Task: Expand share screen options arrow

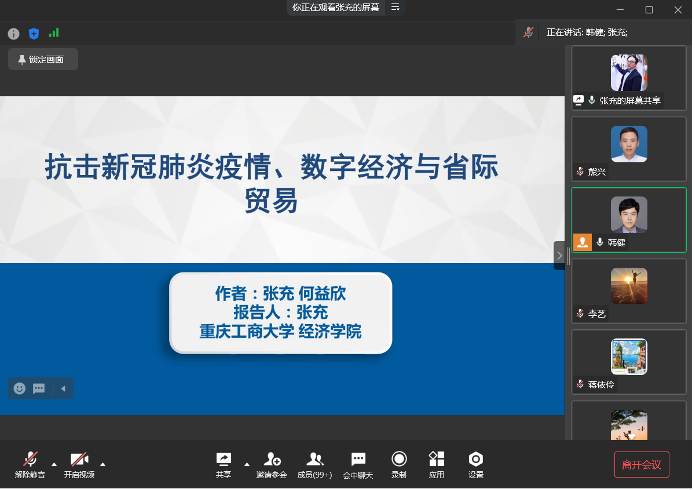Action: tap(245, 464)
